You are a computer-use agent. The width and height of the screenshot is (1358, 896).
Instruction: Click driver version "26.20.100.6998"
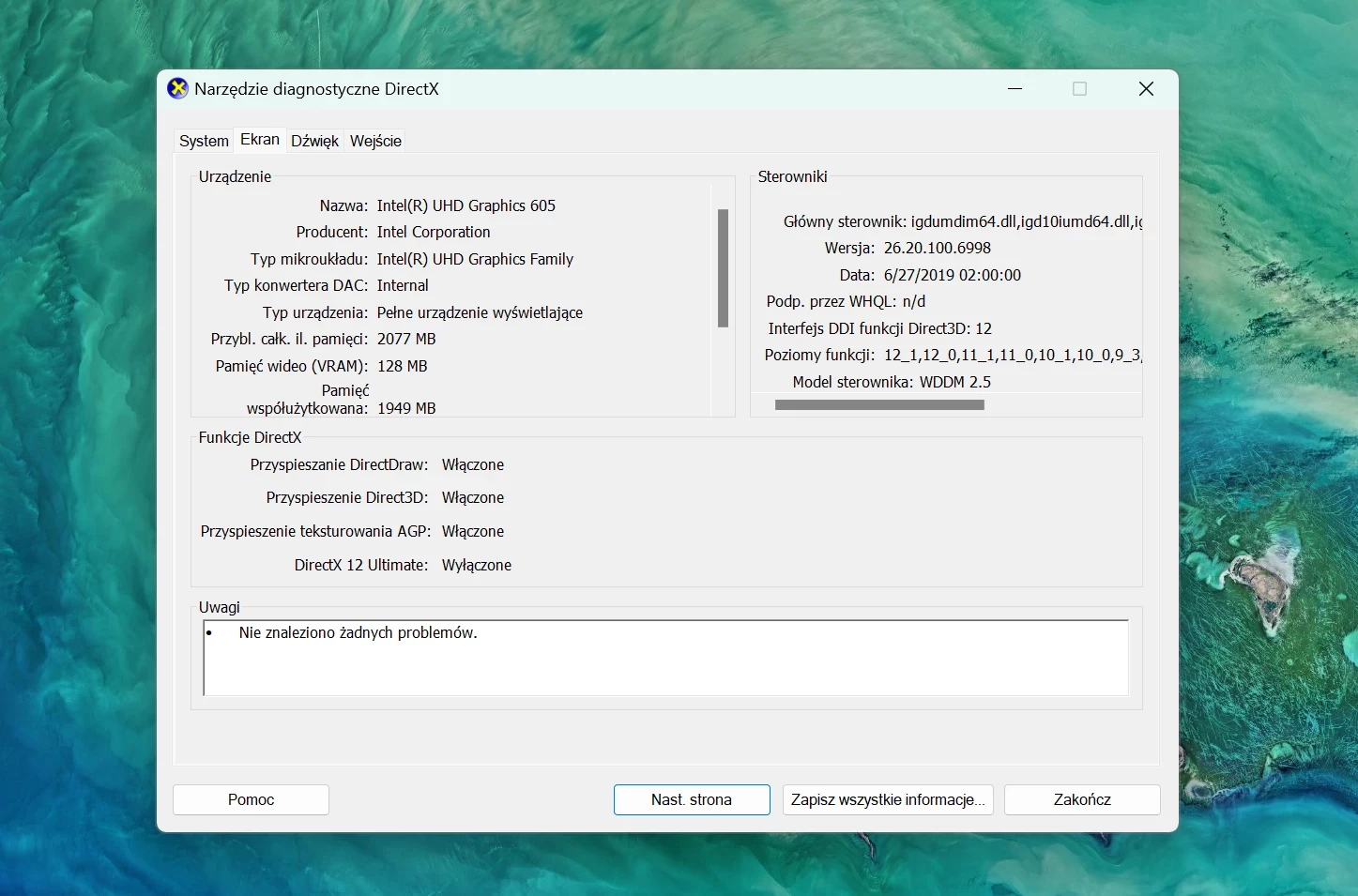938,248
